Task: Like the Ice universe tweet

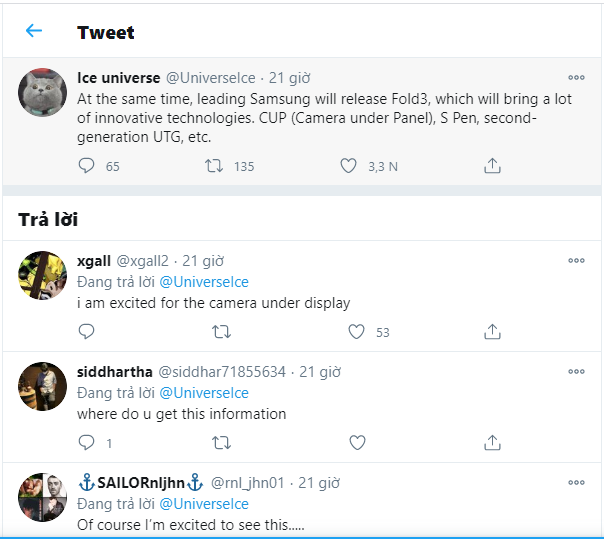Action: pos(348,166)
